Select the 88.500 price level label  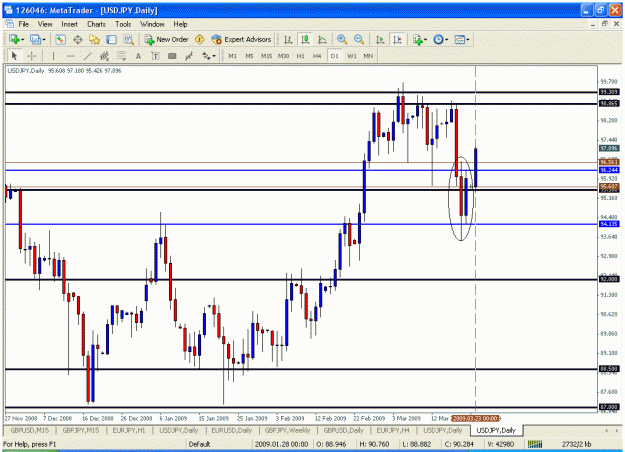[609, 369]
